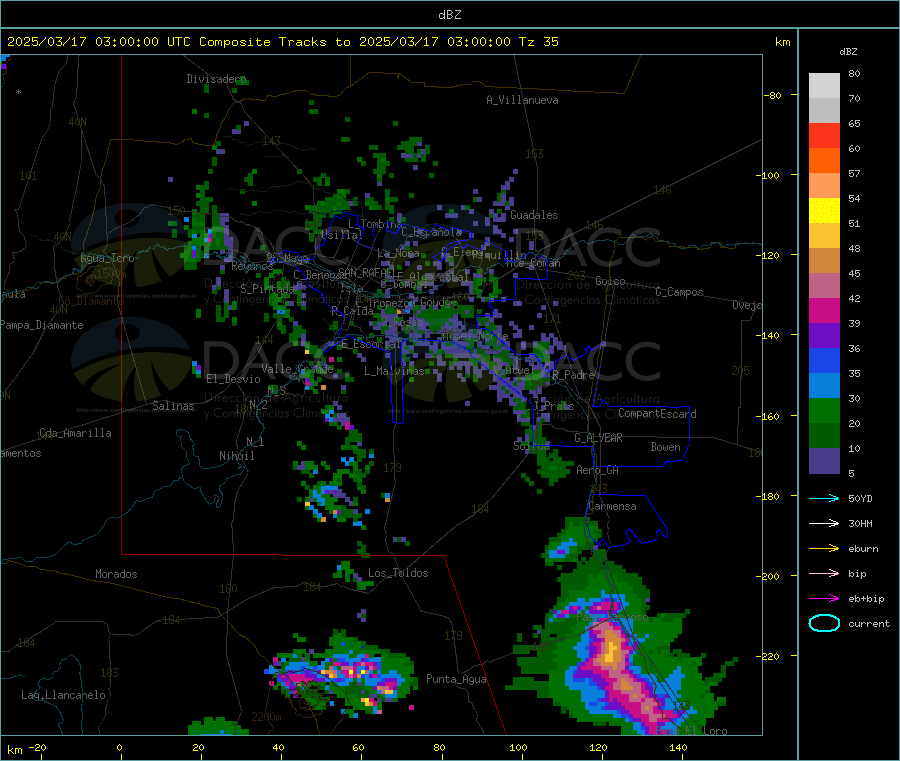
Task: Select the tan swatch between 48 and 45
Action: (x=824, y=261)
